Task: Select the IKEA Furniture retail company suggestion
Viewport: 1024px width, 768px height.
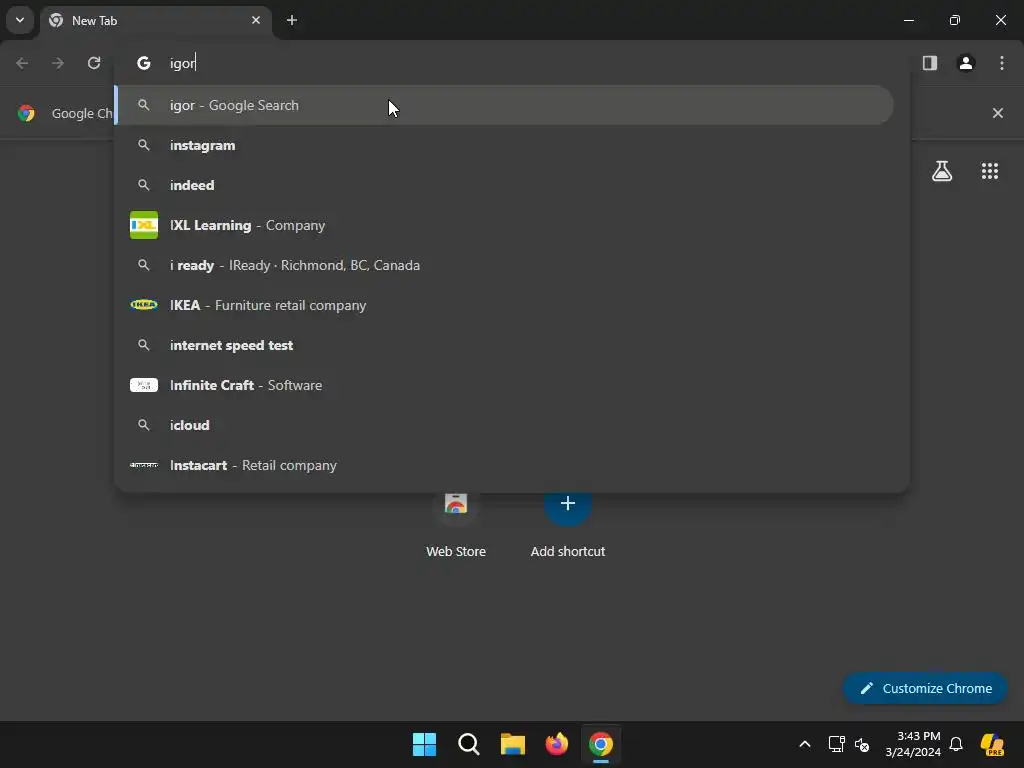Action: click(504, 305)
